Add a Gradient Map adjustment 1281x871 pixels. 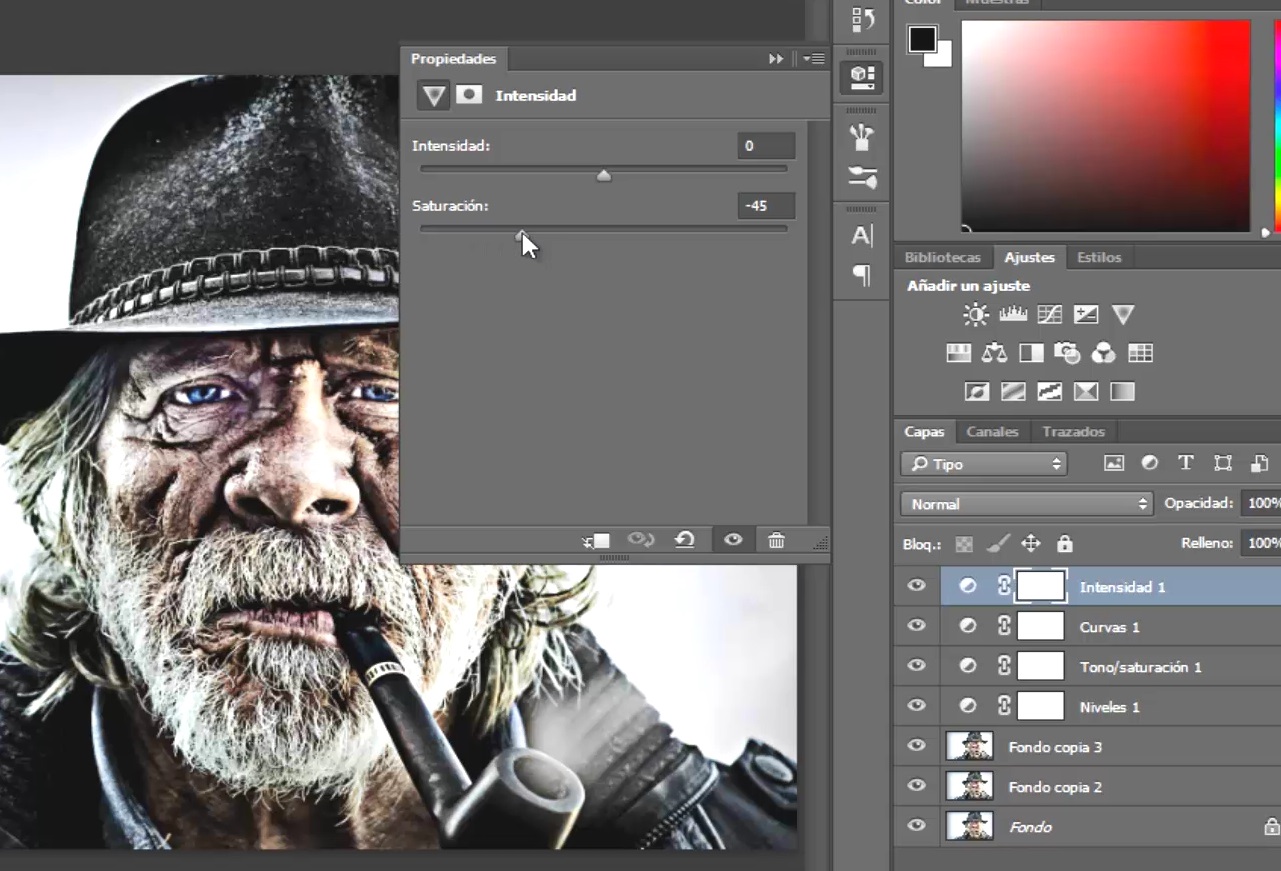coord(1122,392)
